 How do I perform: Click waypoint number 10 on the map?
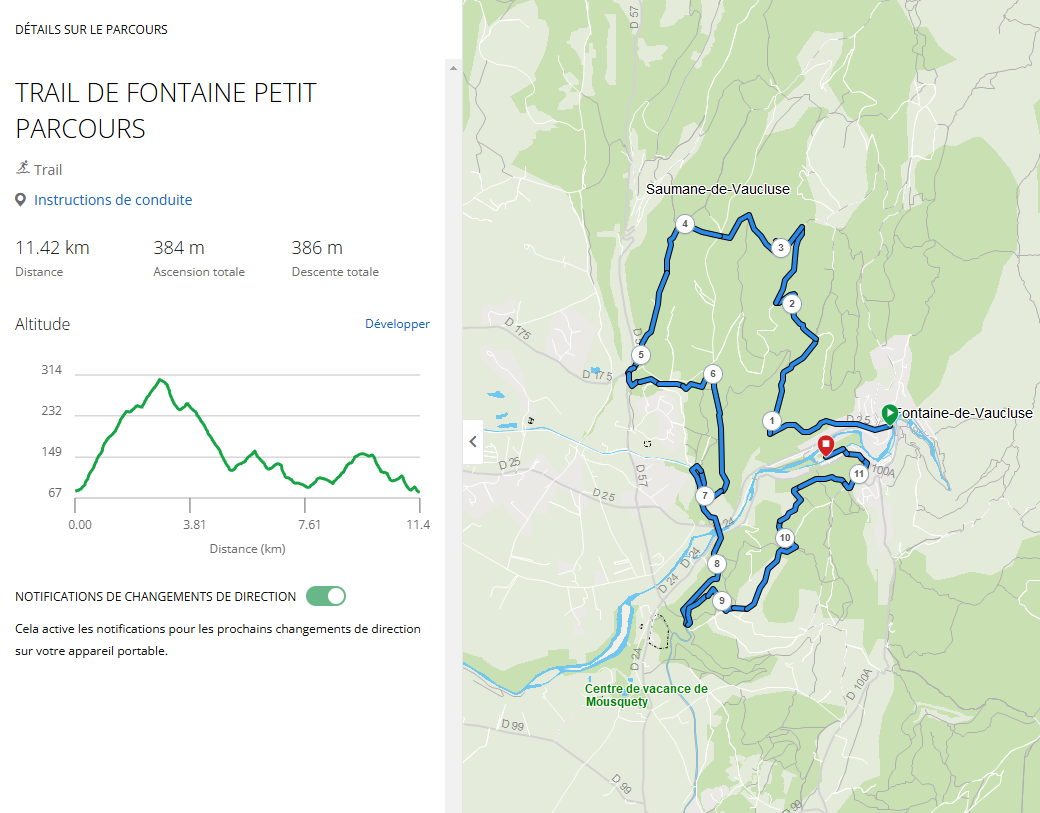click(785, 538)
